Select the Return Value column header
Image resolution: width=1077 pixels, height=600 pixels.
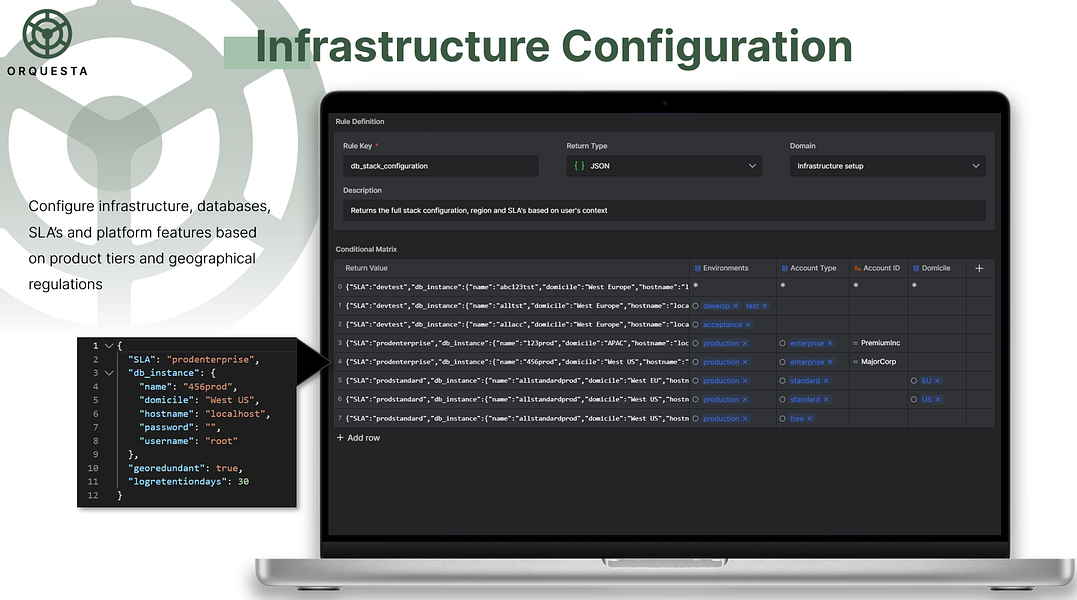[x=366, y=268]
